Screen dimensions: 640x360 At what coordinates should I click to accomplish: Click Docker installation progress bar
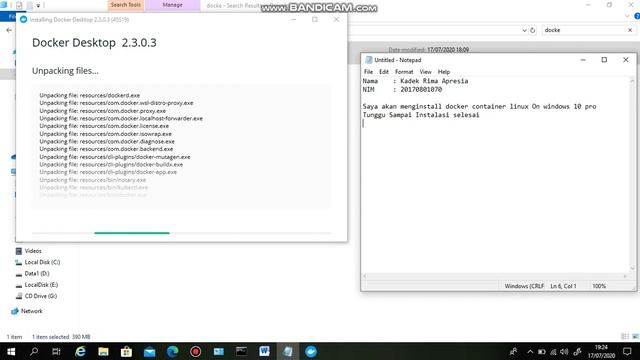pyautogui.click(x=181, y=233)
